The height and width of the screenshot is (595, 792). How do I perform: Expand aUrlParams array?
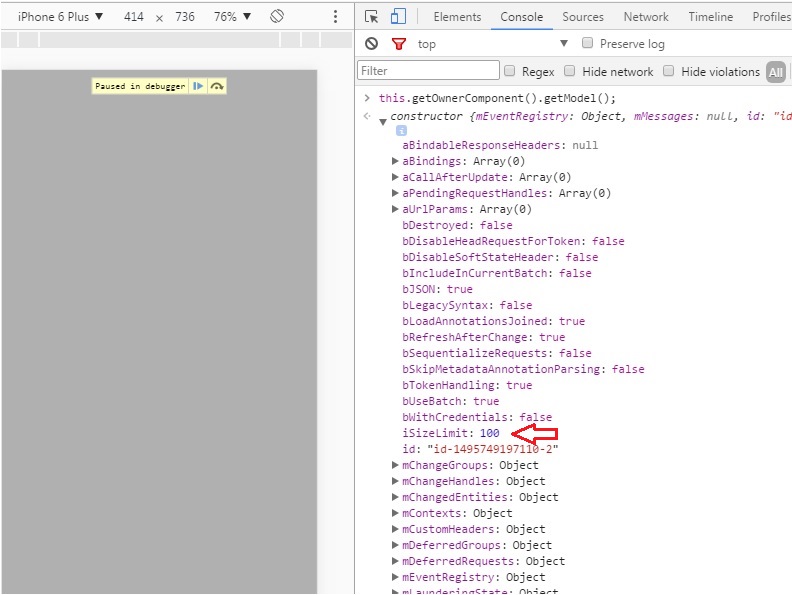395,209
